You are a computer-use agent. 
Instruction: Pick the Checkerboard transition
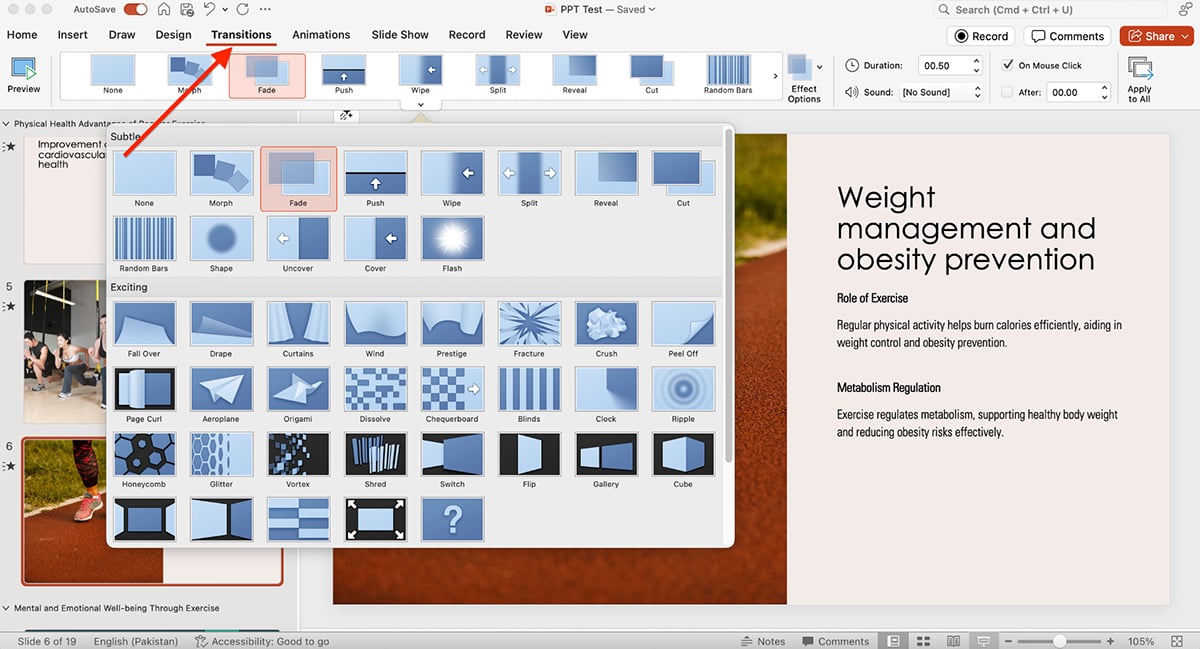click(x=452, y=389)
